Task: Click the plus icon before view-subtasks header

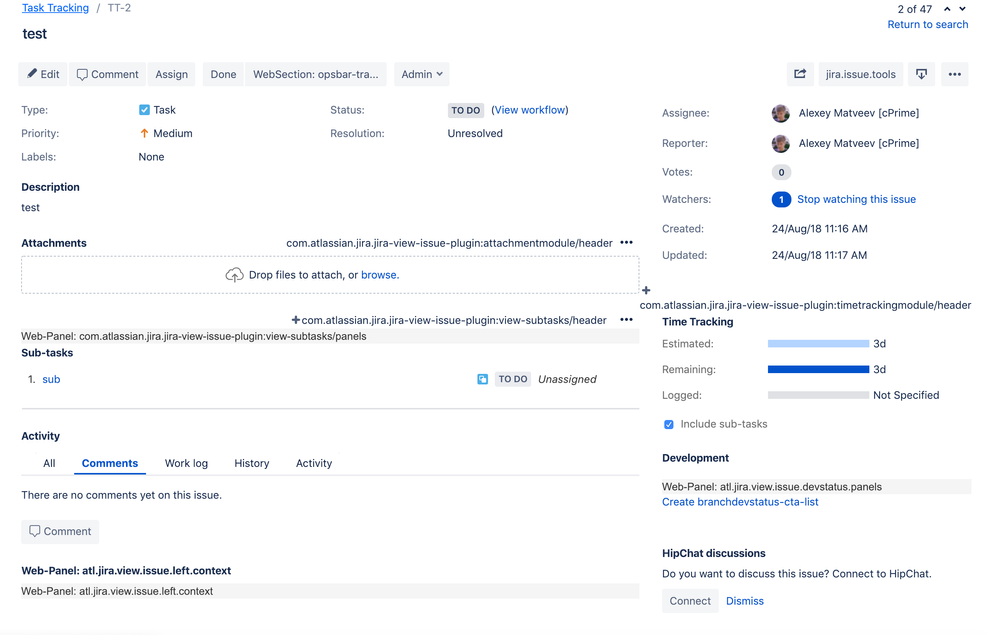Action: click(295, 320)
